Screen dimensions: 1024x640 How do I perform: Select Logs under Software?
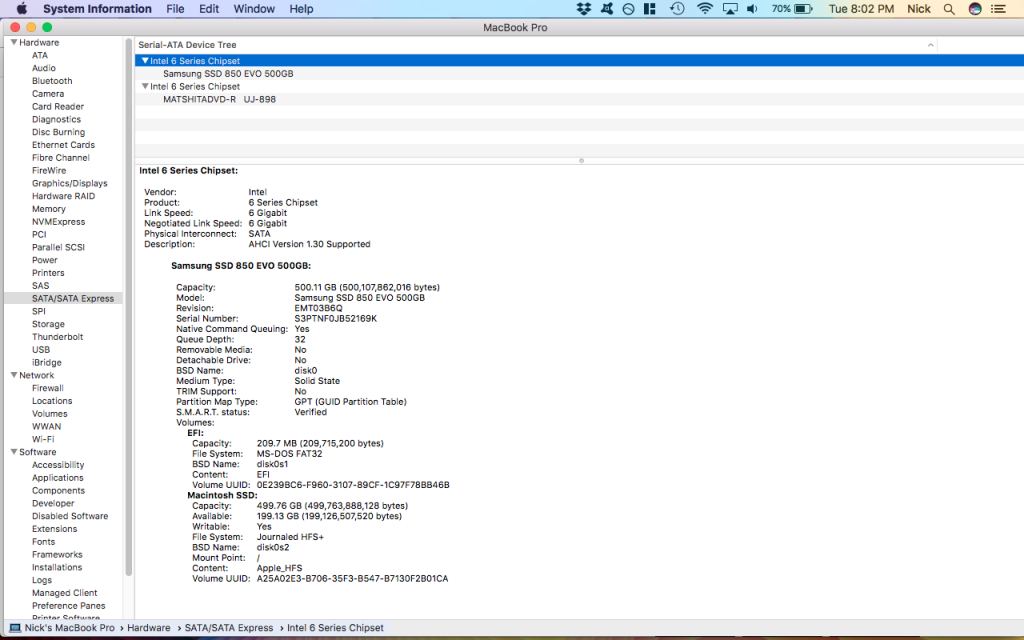pyautogui.click(x=42, y=580)
